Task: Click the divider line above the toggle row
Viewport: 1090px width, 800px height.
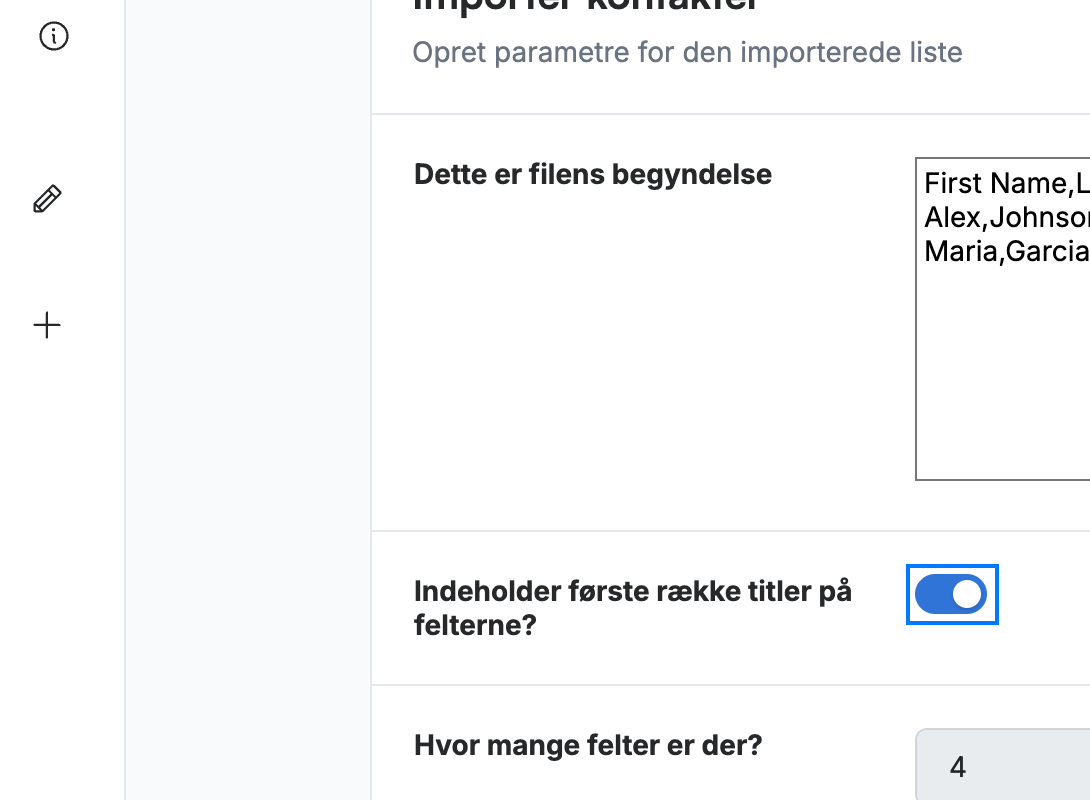Action: pos(731,531)
